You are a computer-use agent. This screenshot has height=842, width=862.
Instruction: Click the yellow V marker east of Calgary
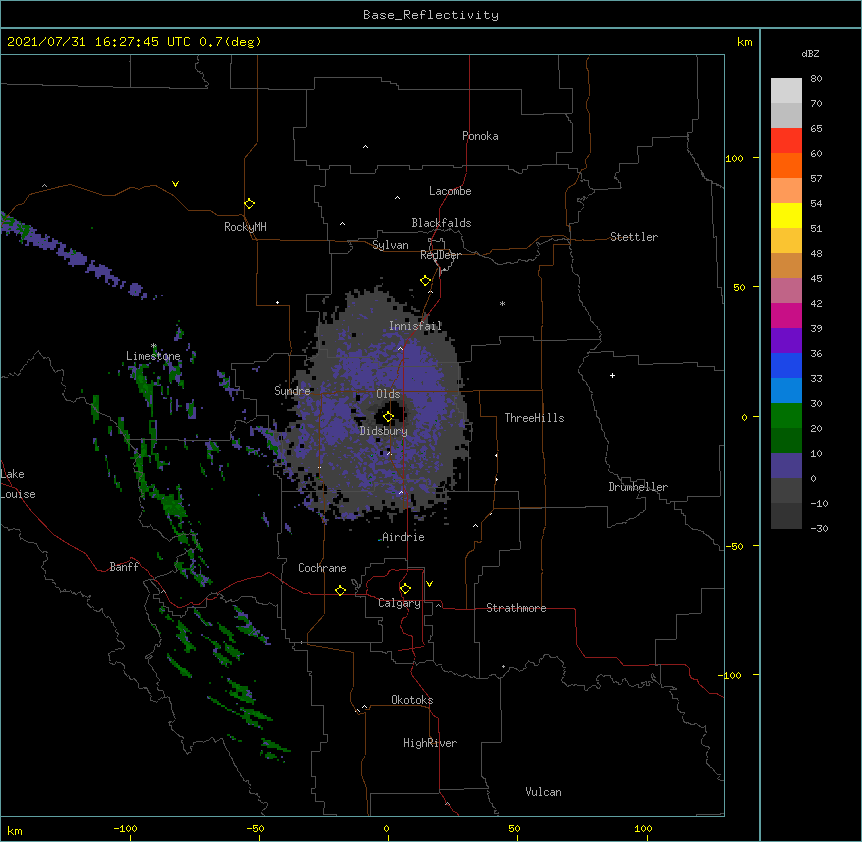(x=429, y=584)
